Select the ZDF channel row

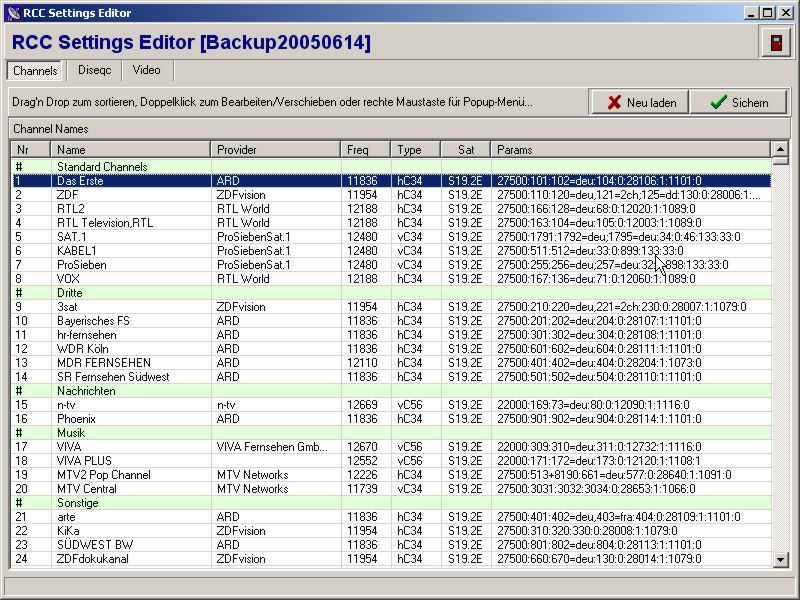[x=391, y=195]
